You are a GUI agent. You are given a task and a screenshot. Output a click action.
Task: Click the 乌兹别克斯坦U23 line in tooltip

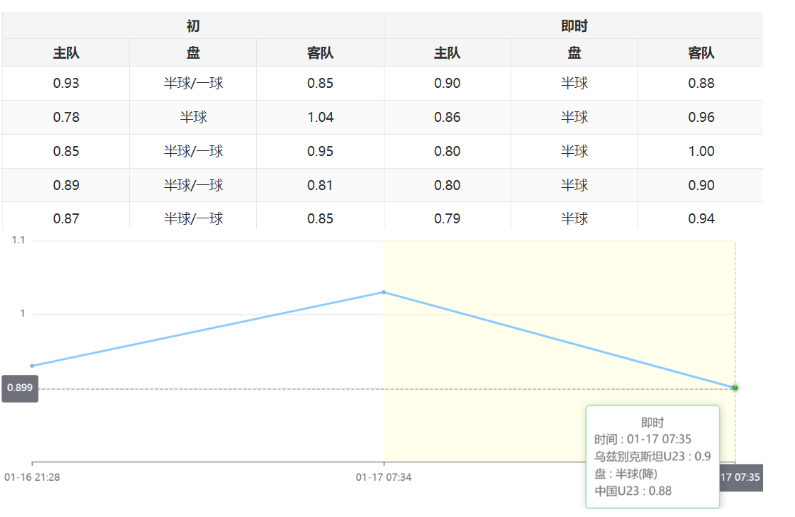652,456
